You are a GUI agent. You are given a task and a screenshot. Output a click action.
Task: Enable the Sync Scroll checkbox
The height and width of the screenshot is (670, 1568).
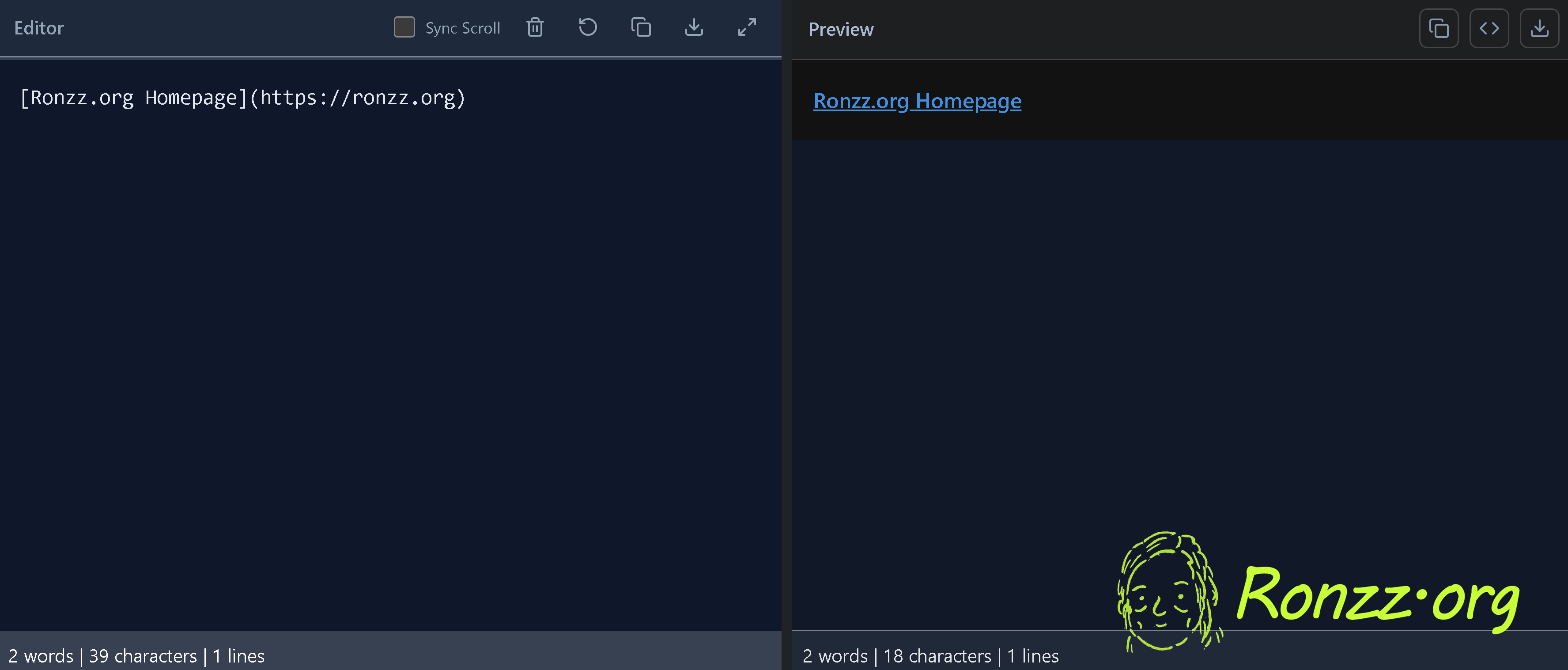coord(404,27)
